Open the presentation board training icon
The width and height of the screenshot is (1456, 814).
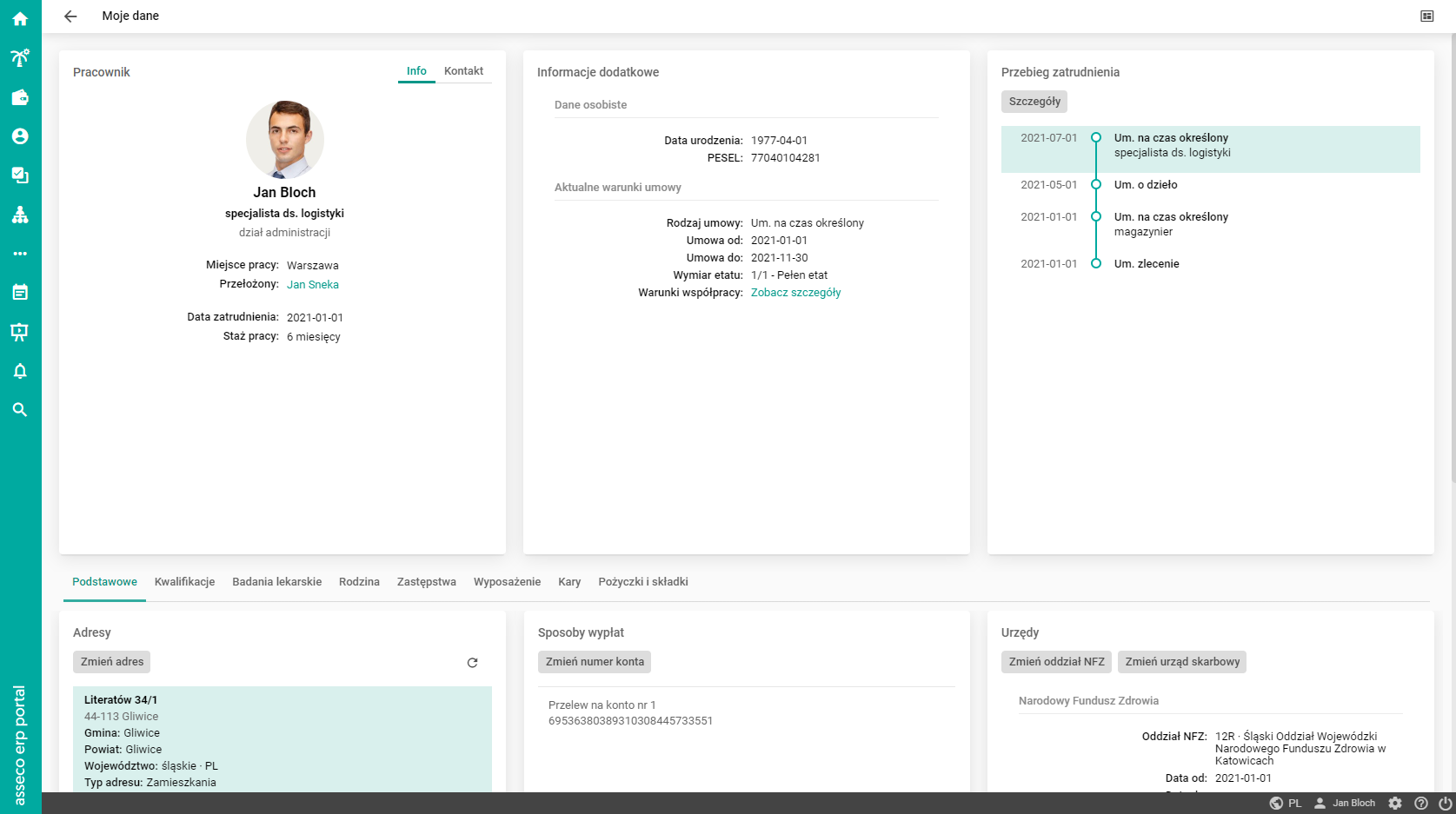(20, 332)
